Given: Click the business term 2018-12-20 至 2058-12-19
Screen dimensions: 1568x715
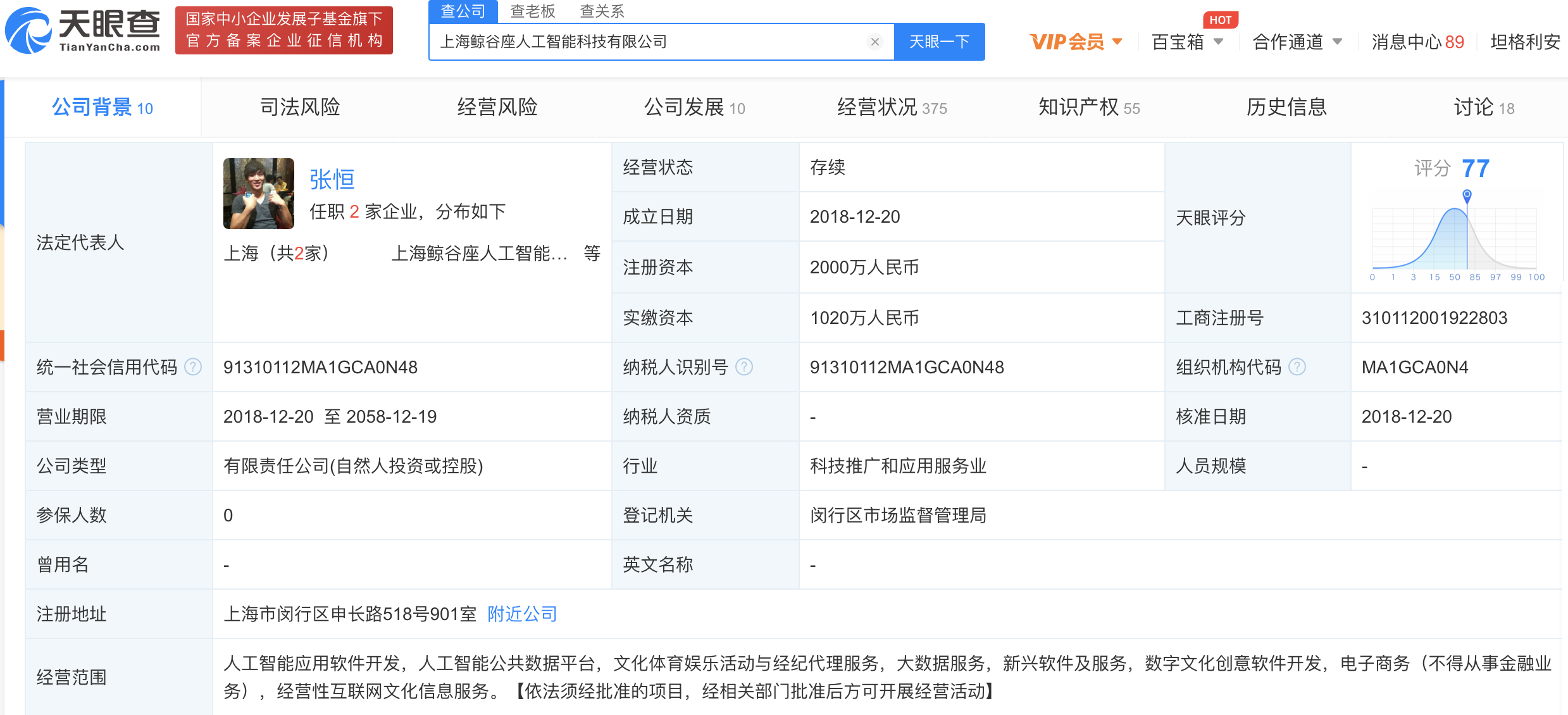Looking at the screenshot, I should tap(330, 416).
